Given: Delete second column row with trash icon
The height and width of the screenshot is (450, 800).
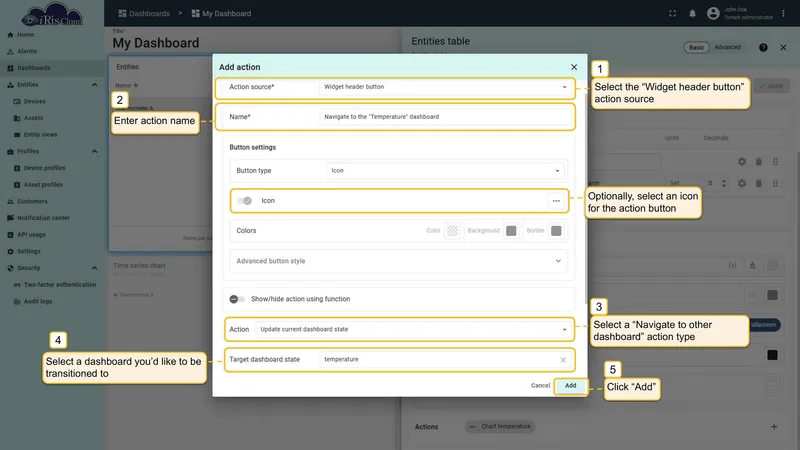Looking at the screenshot, I should coord(759,183).
